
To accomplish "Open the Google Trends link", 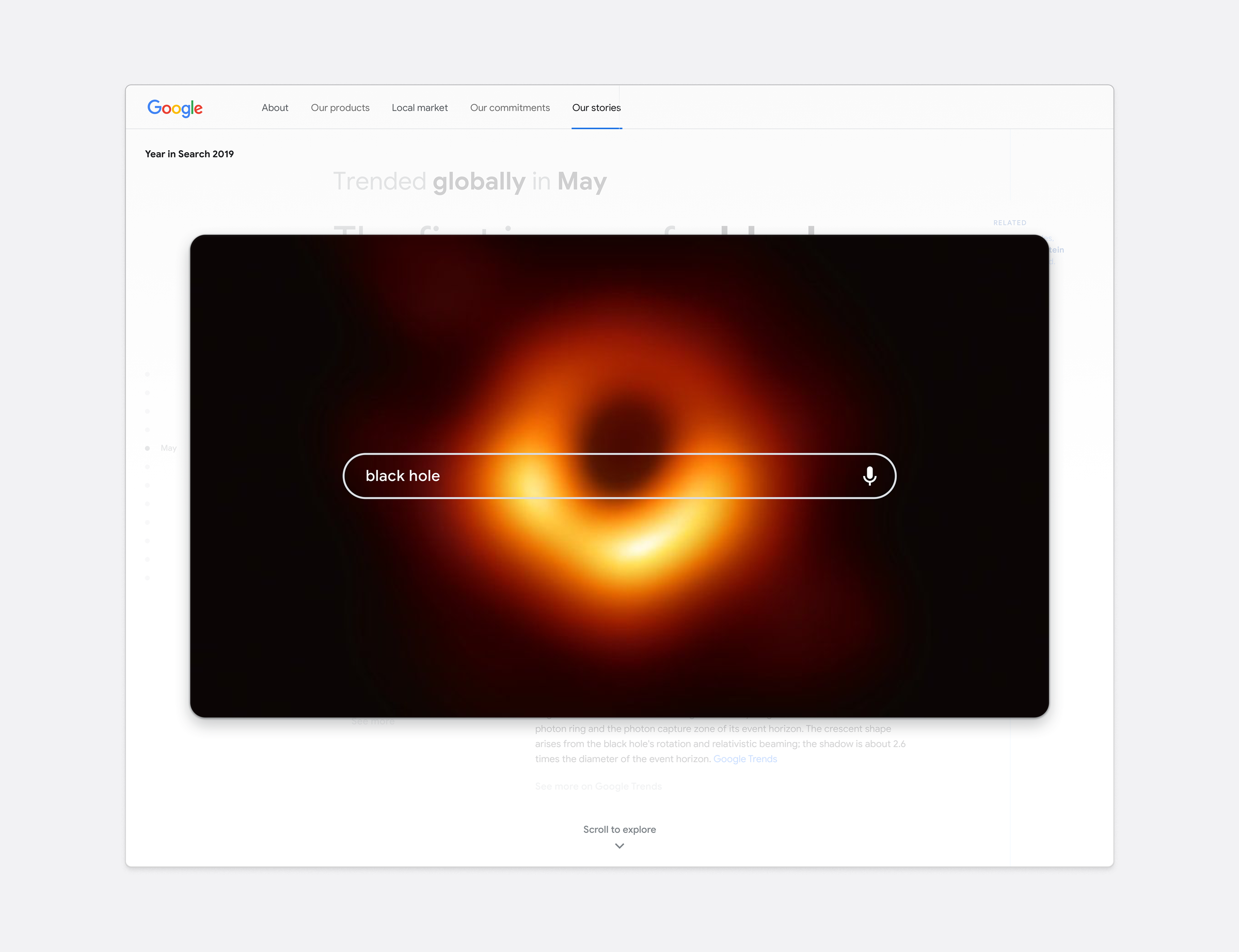I will coord(745,759).
